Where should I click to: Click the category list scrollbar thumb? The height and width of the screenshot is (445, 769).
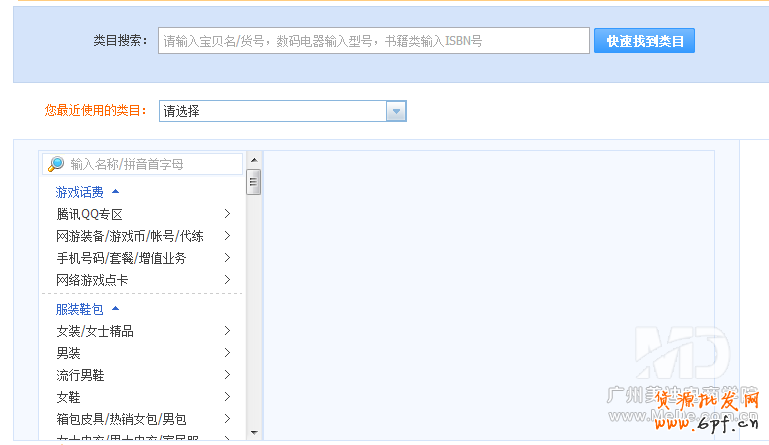[x=254, y=182]
